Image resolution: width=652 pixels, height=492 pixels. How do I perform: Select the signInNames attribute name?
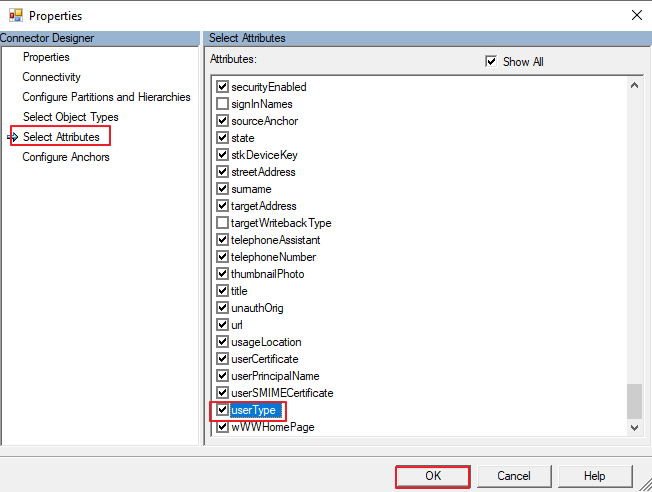[x=262, y=104]
